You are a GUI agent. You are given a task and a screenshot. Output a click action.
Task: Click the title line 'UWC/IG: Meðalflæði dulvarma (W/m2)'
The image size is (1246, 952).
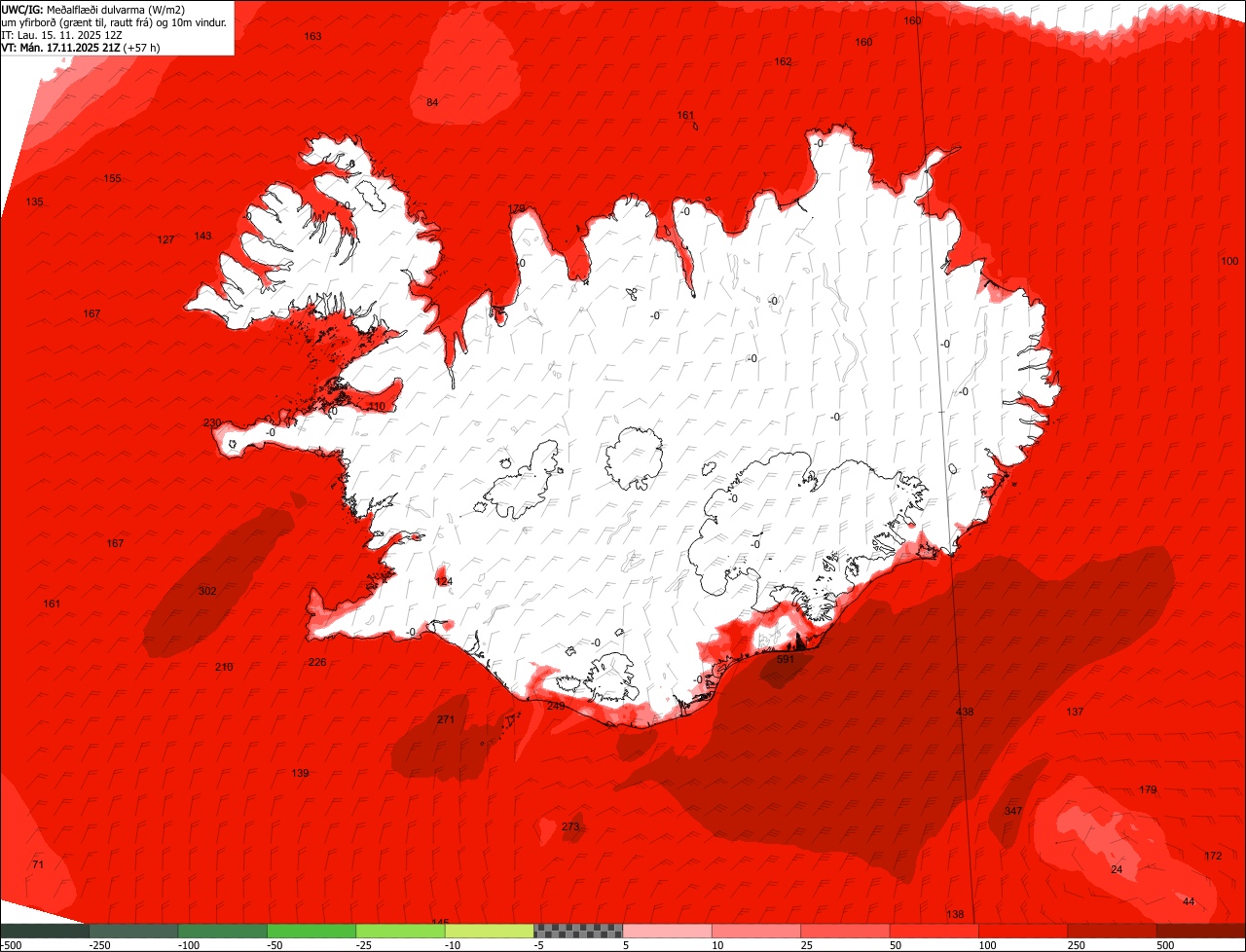pyautogui.click(x=93, y=9)
